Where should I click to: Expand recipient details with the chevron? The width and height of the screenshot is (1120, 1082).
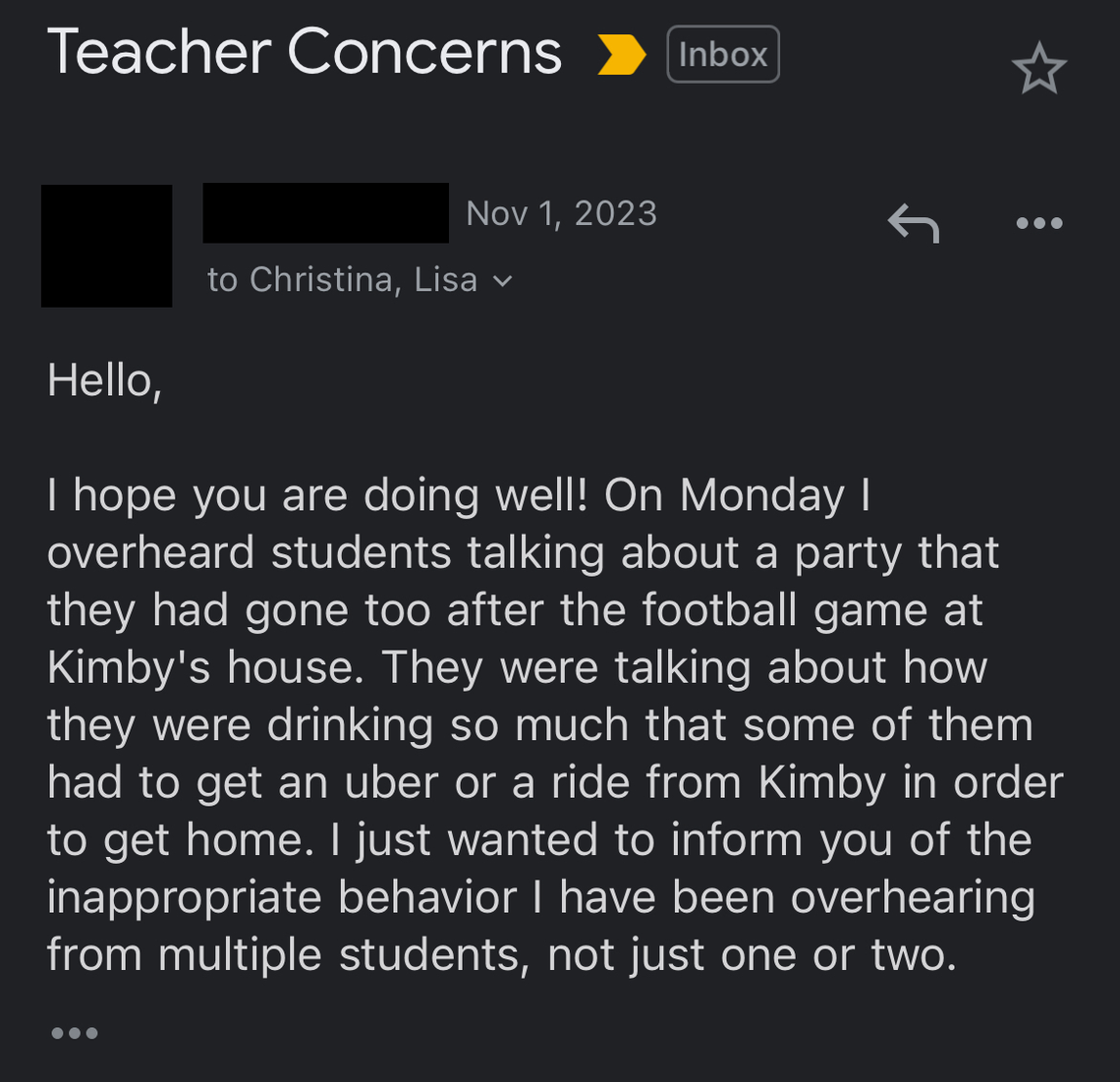[503, 281]
